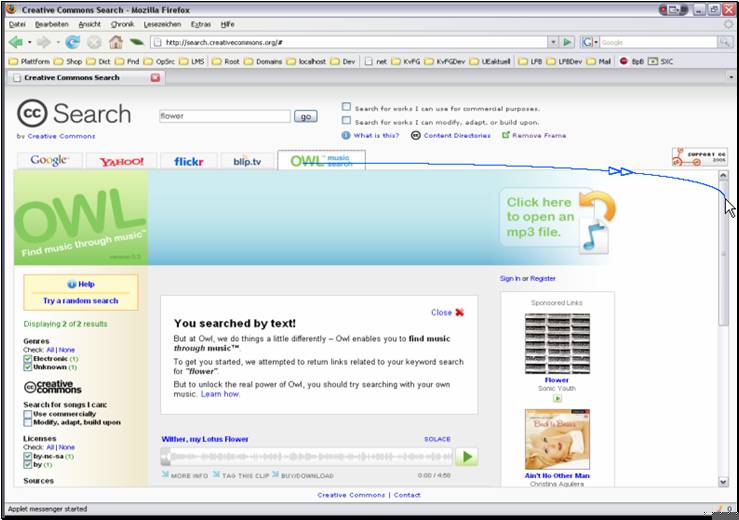Viewport: 739px width, 520px height.
Task: Enable search for commercial purposes checkbox
Action: point(346,107)
